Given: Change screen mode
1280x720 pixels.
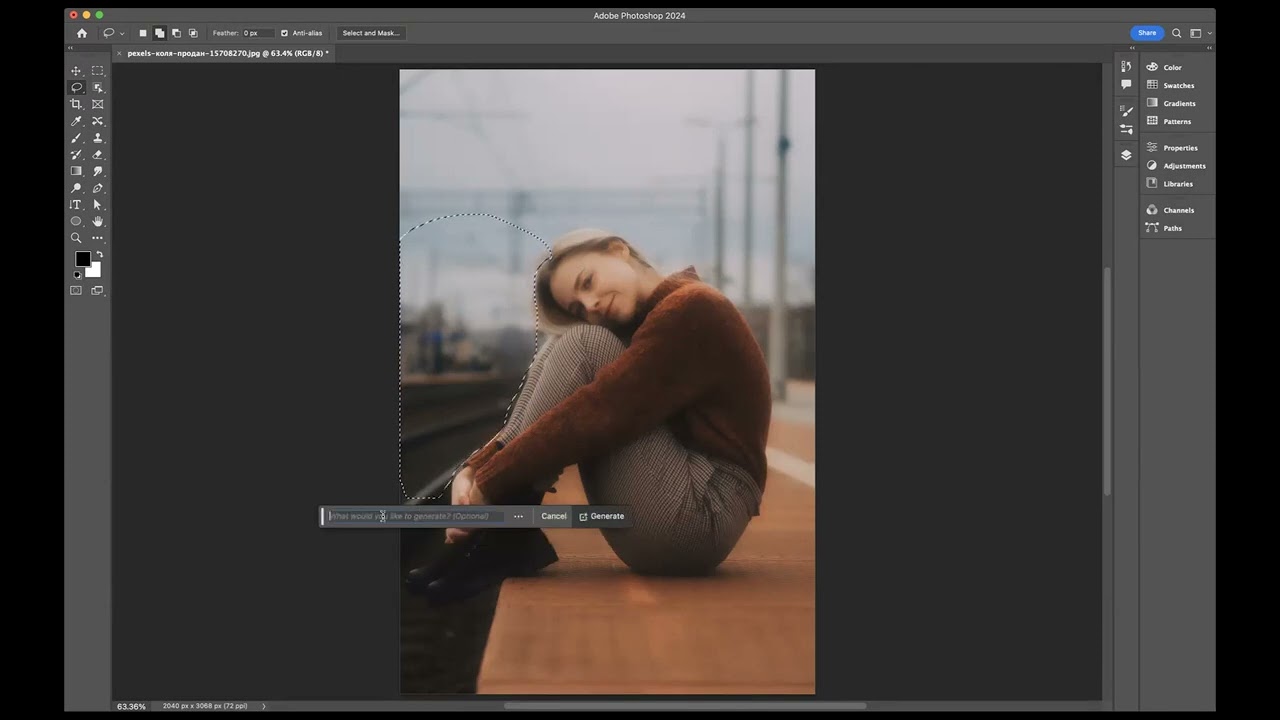Looking at the screenshot, I should click(97, 290).
